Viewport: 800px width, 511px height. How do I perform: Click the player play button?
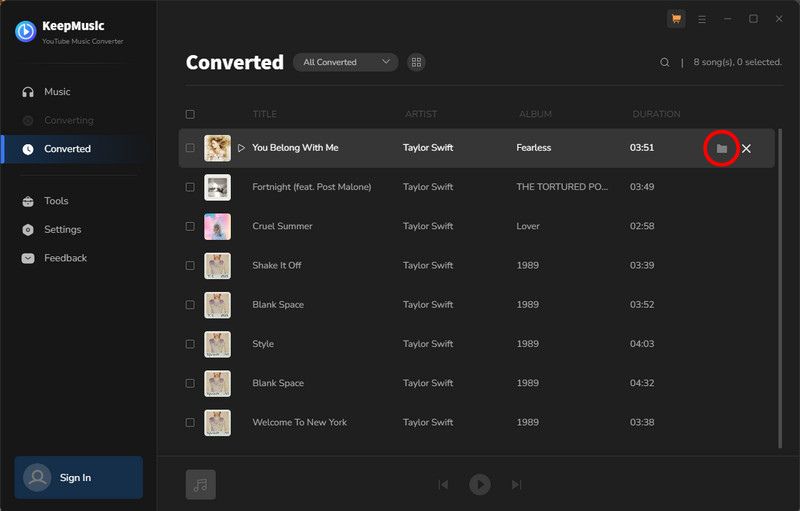[x=480, y=484]
